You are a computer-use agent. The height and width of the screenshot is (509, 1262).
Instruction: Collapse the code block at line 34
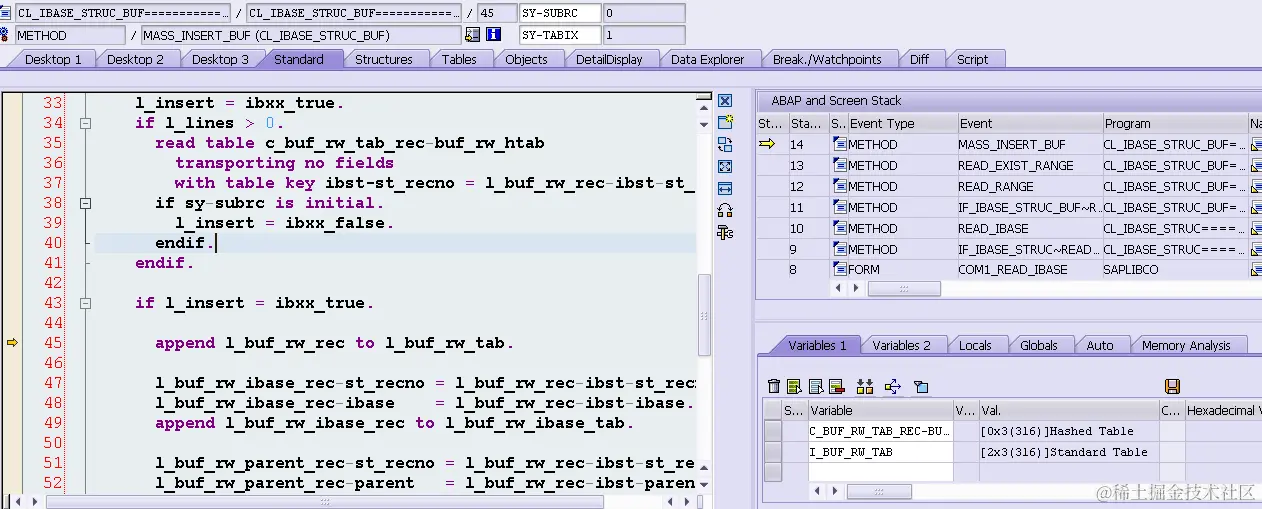click(x=85, y=123)
